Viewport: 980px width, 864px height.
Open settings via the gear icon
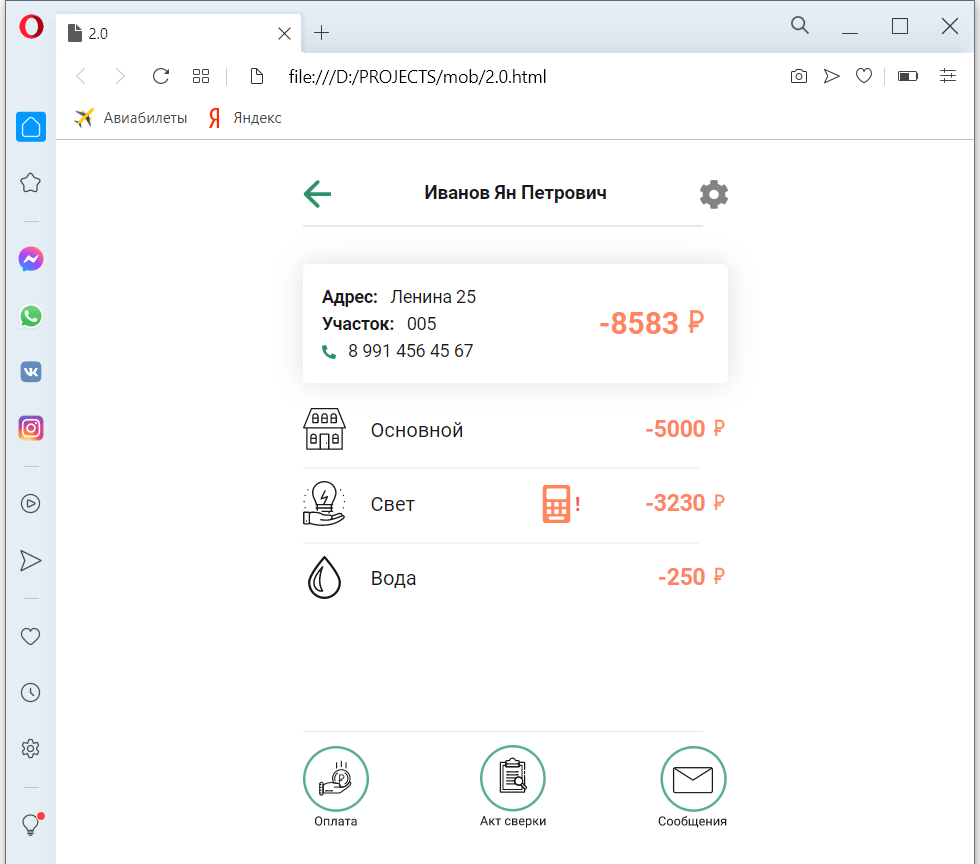pyautogui.click(x=713, y=194)
